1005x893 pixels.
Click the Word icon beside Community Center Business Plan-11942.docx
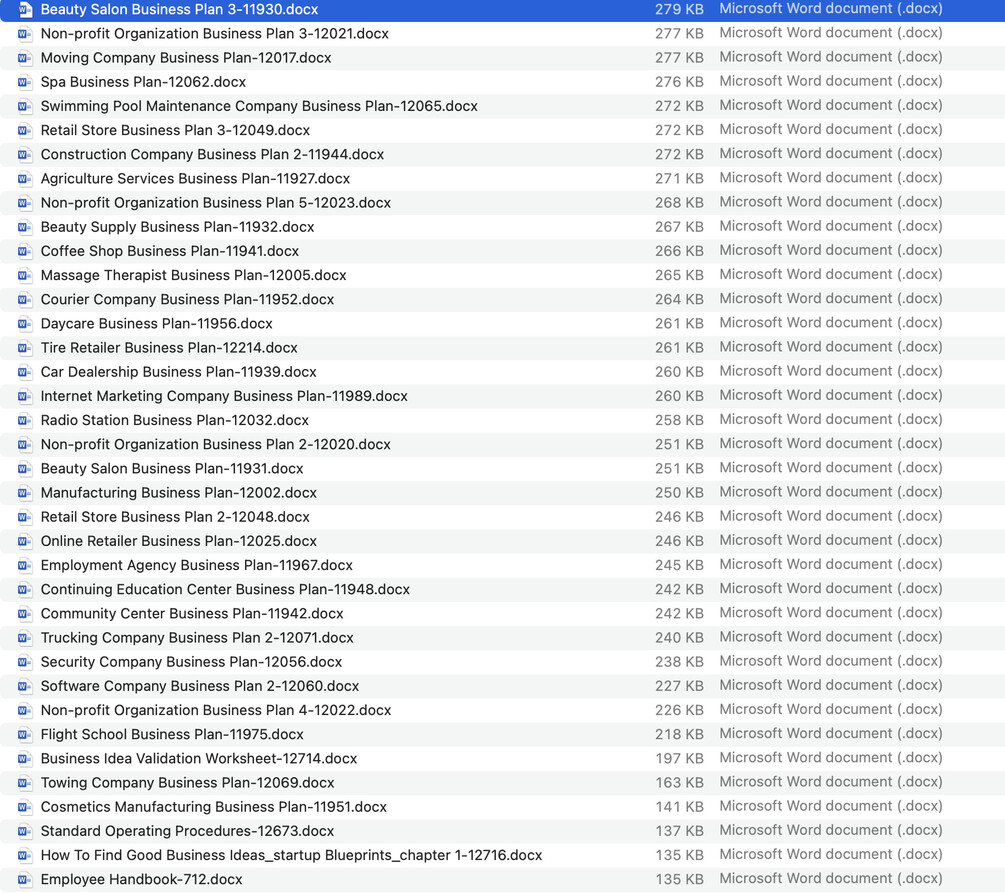click(25, 614)
